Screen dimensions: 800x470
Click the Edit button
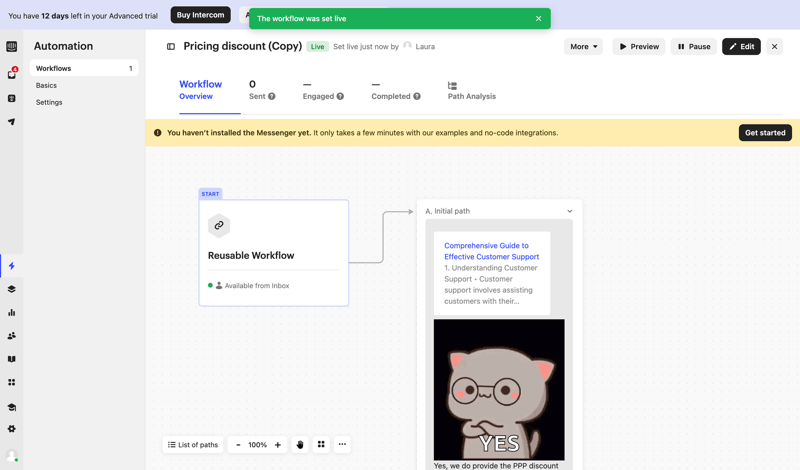click(x=741, y=46)
